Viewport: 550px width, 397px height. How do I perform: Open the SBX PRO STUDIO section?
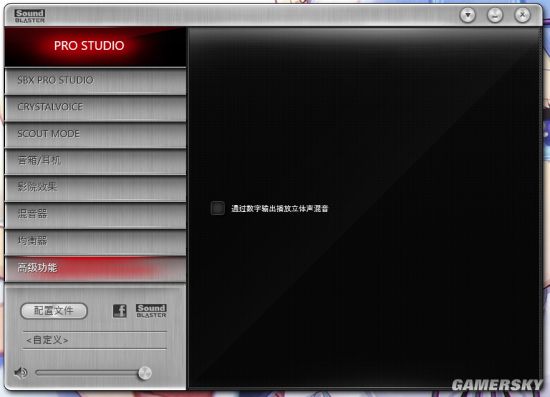(95, 81)
